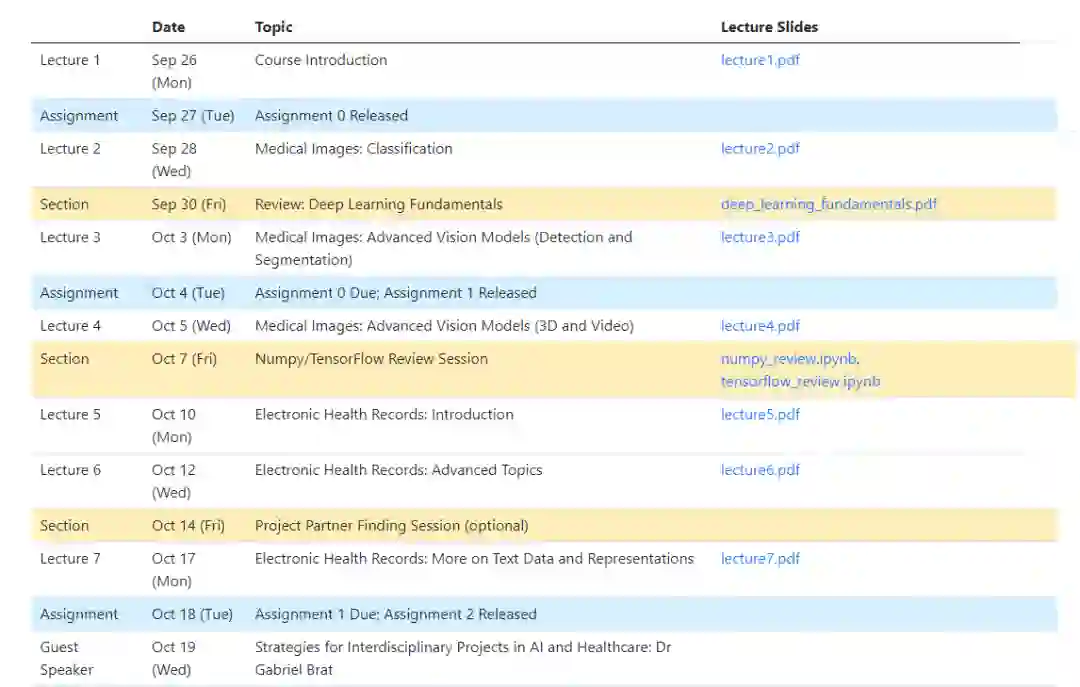Screen dimensions: 1080x687
Task: Open lecture6.pdf slides
Action: 760,470
